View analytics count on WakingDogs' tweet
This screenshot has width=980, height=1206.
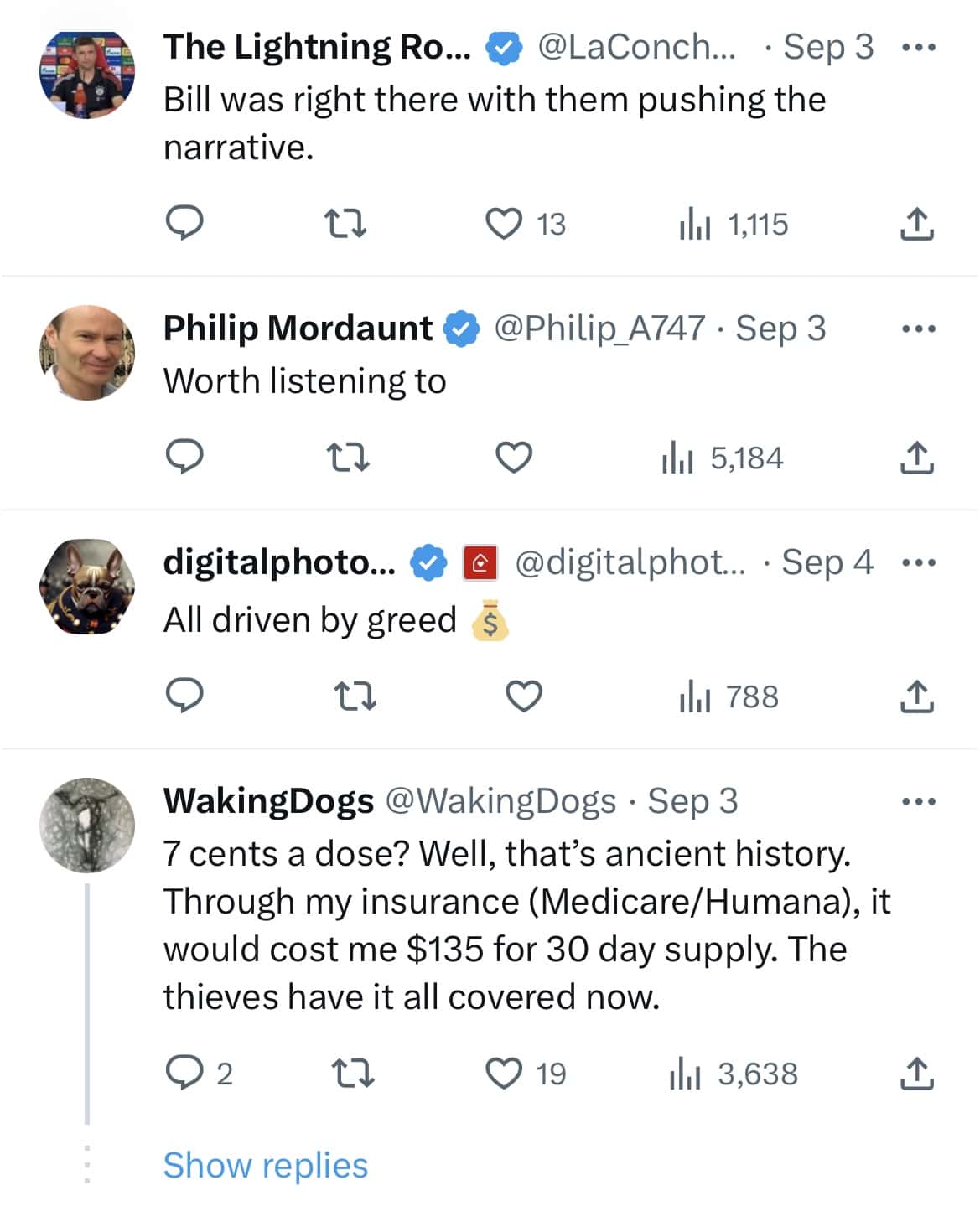coord(725,1074)
